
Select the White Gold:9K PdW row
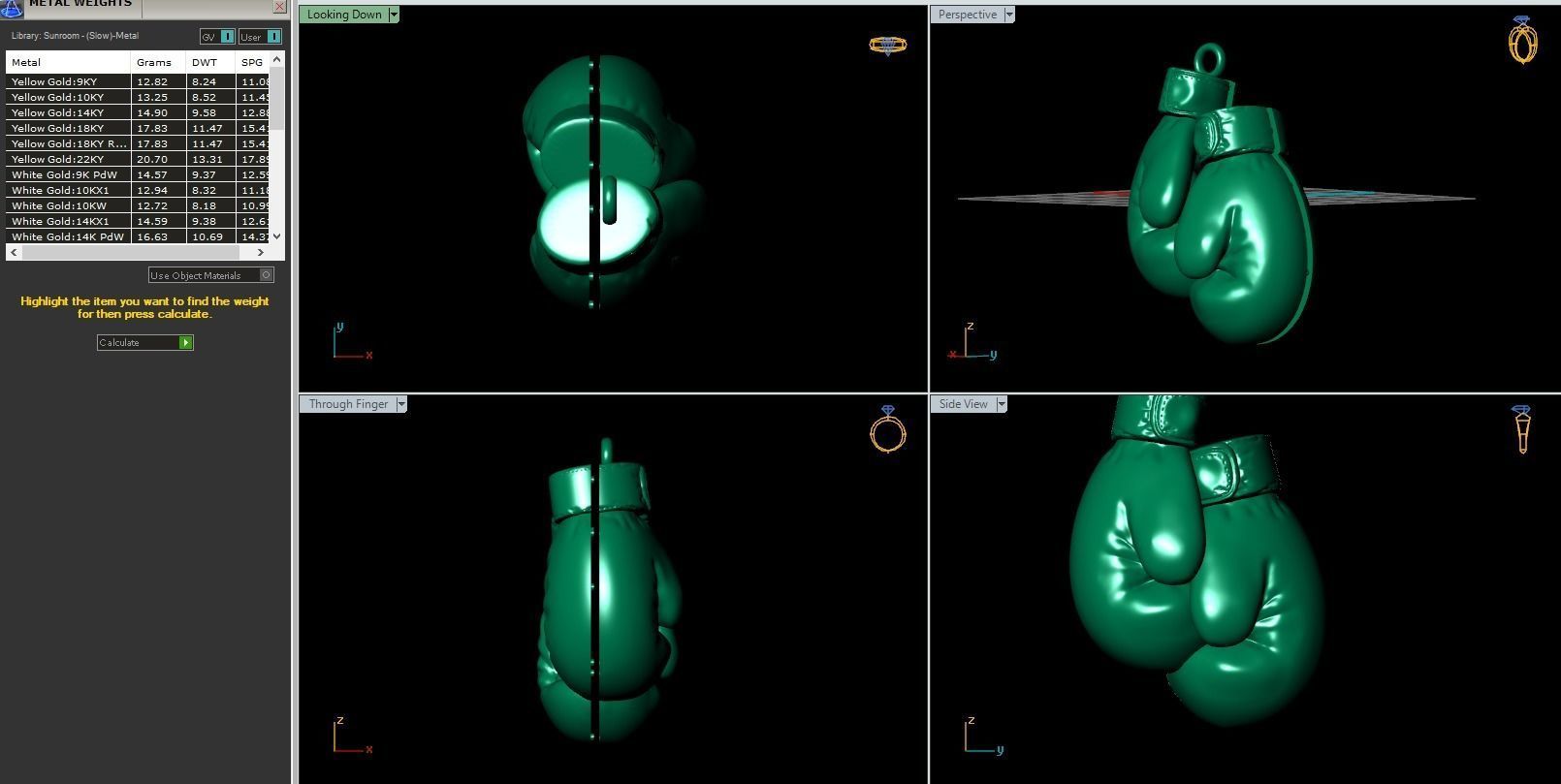[x=138, y=174]
